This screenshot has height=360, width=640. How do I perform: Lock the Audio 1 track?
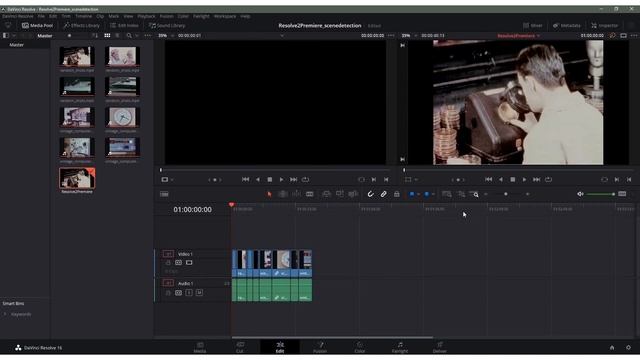click(168, 293)
